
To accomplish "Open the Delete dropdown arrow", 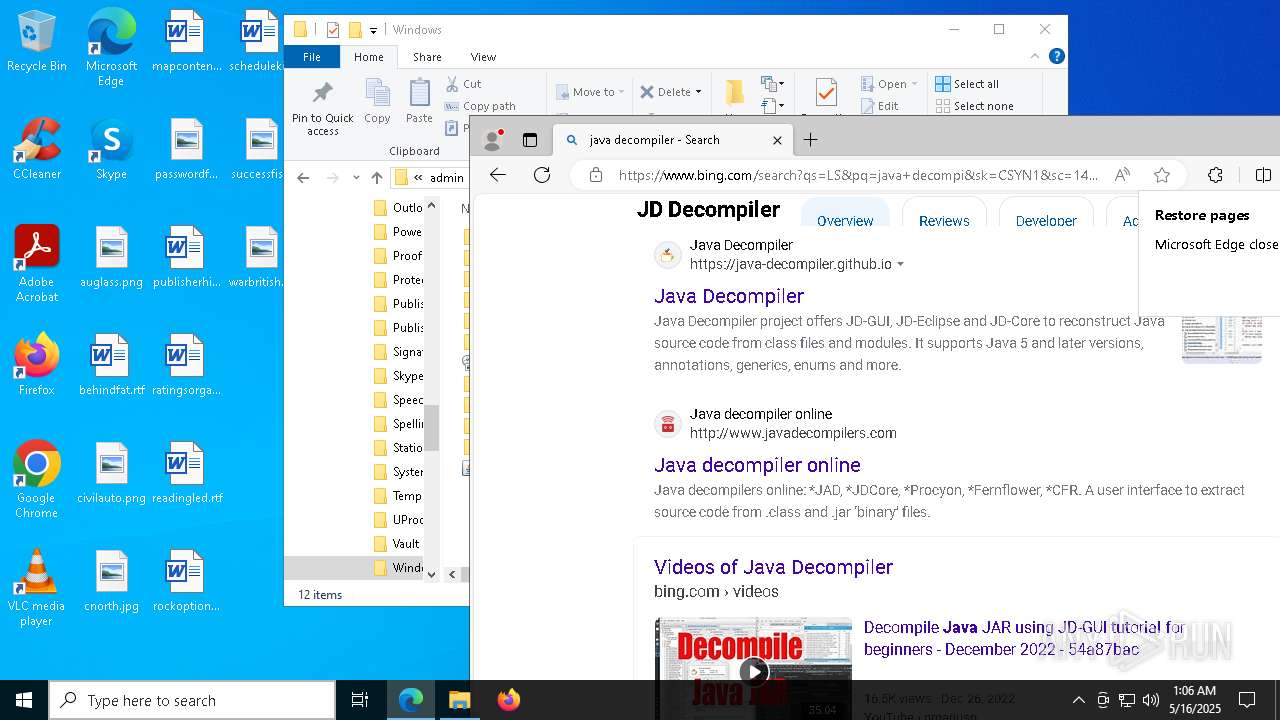I will coord(698,92).
